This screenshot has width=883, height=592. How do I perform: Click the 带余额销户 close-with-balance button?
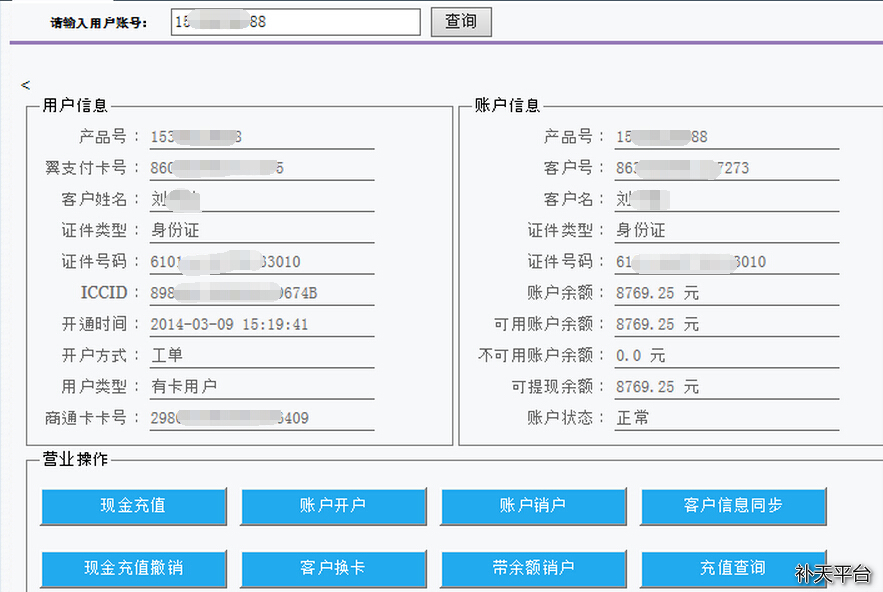click(x=533, y=568)
